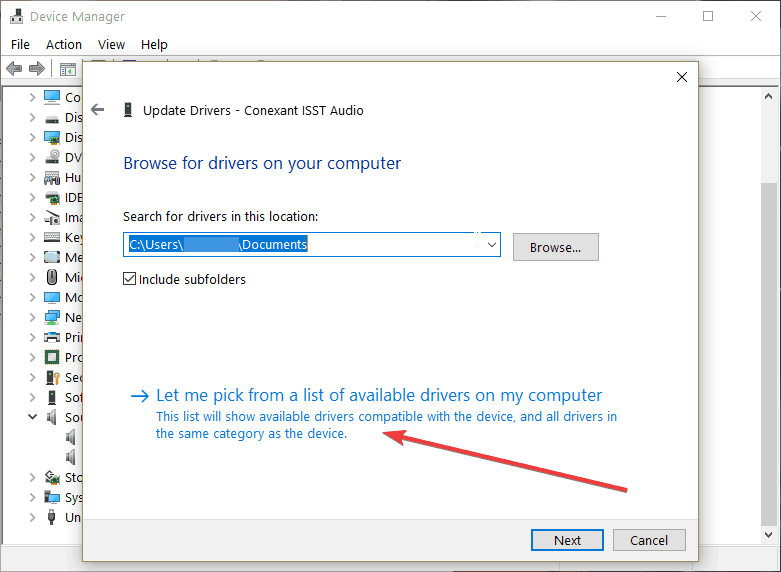Viewport: 781px width, 572px height.
Task: Select the Display adapters icon in tree
Action: point(52,138)
